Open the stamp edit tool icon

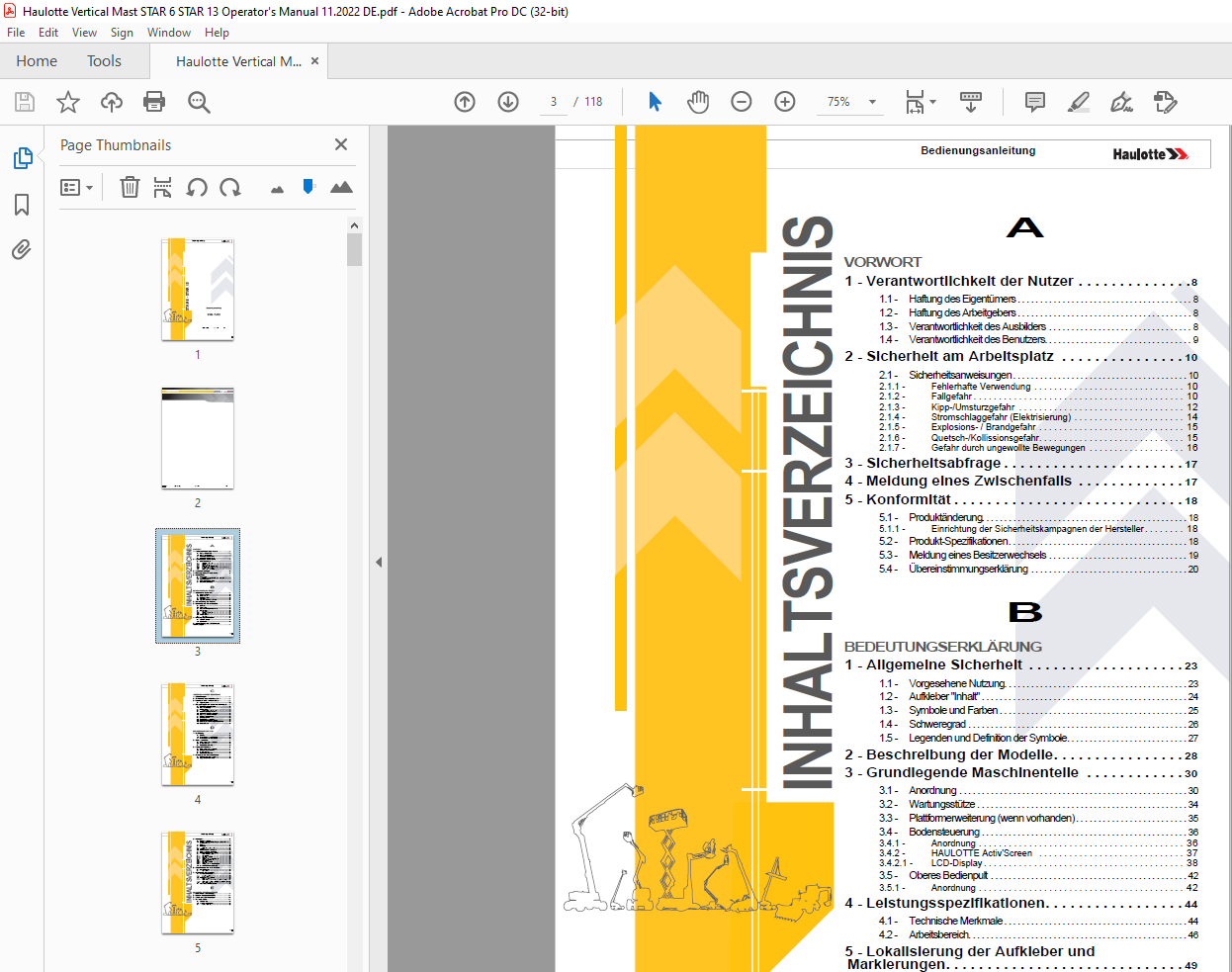pyautogui.click(x=1165, y=102)
